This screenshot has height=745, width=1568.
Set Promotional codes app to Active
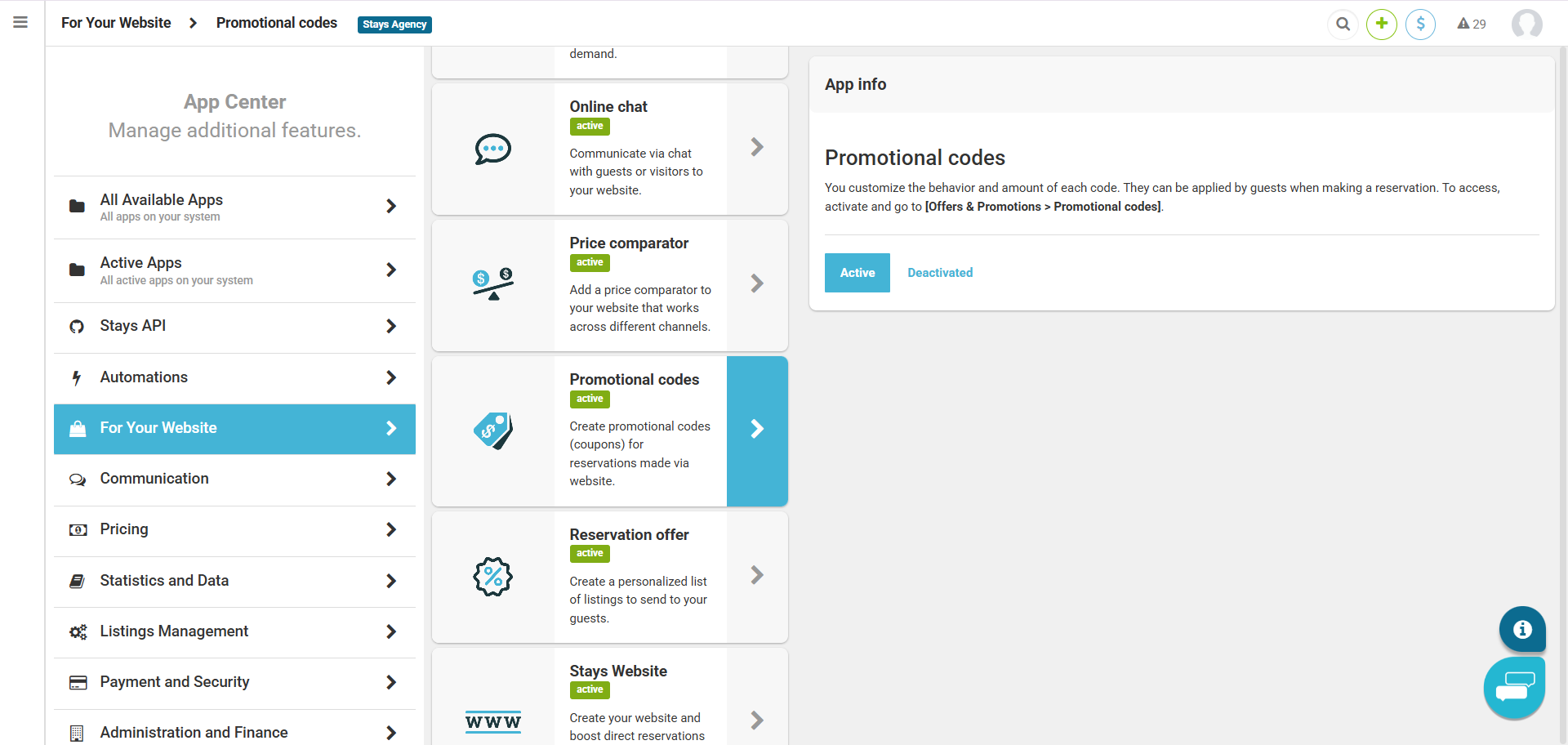tap(857, 273)
